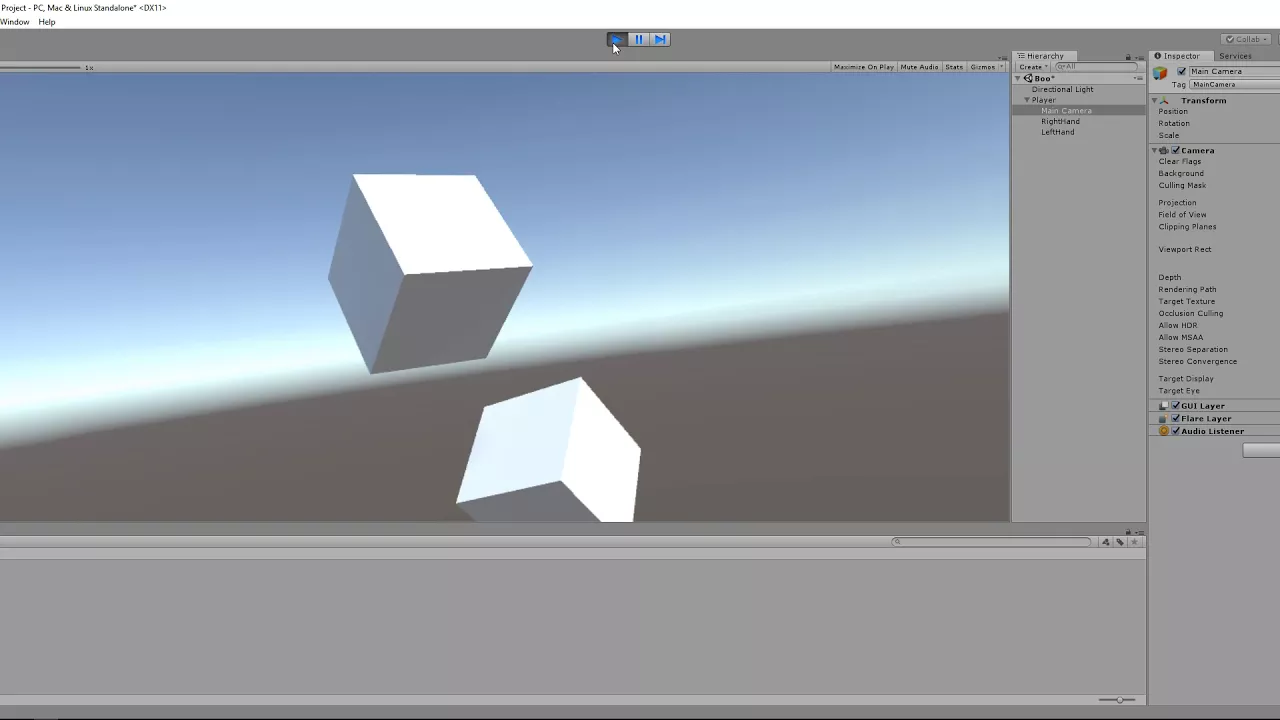Toggle Maximize On Play in Game view
The image size is (1280, 720).
tap(863, 67)
